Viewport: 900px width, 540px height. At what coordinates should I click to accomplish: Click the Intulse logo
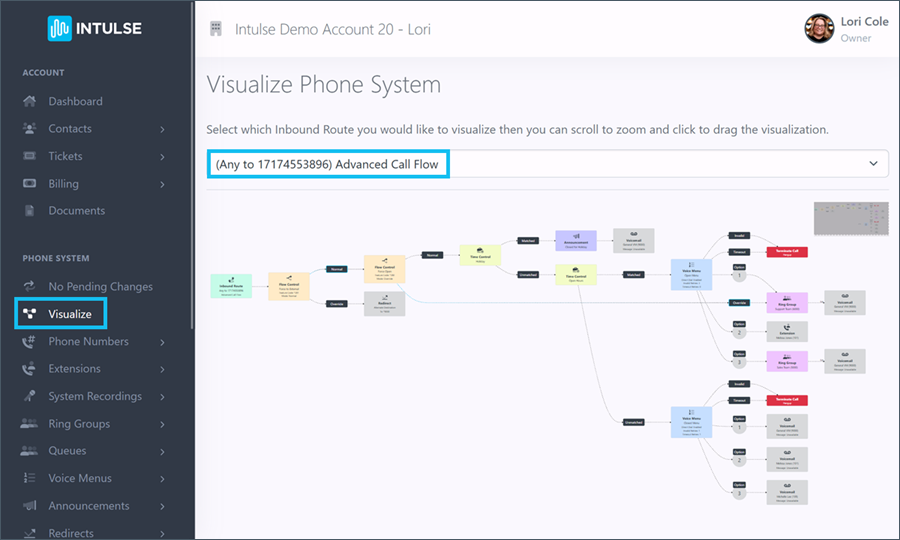click(x=95, y=28)
